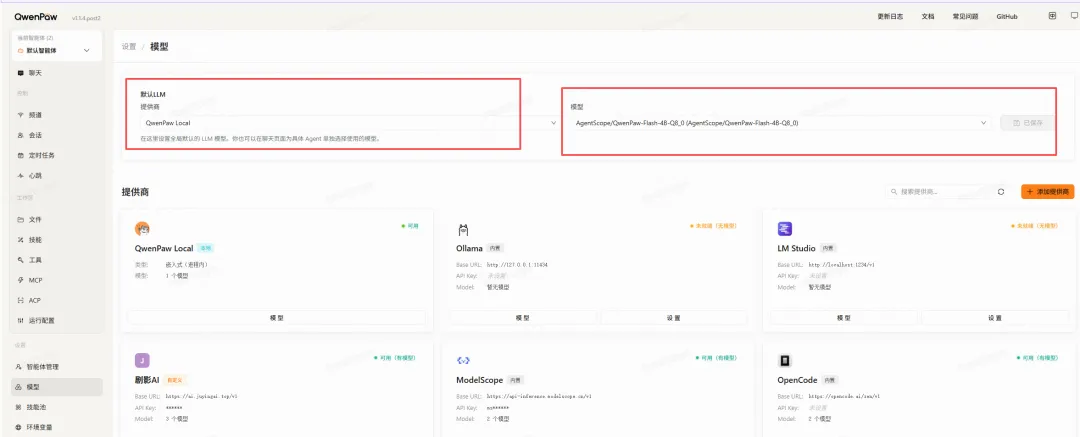Image resolution: width=1080 pixels, height=437 pixels.
Task: Click the orange 添加提供商 button
Action: [1047, 192]
